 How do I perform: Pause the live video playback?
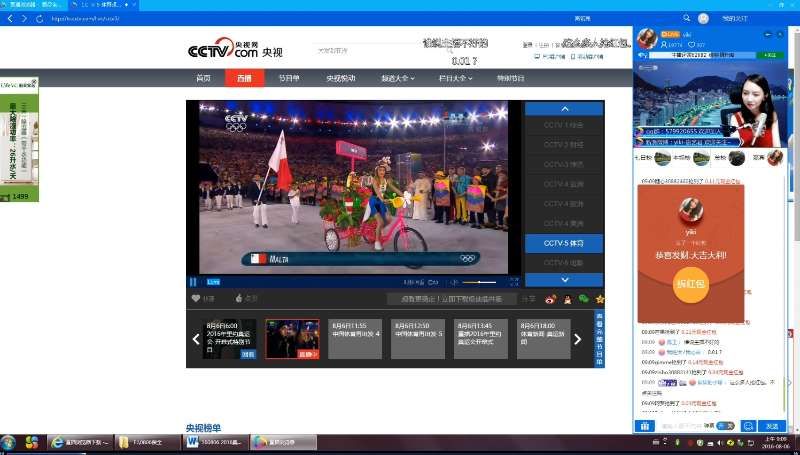[x=194, y=282]
